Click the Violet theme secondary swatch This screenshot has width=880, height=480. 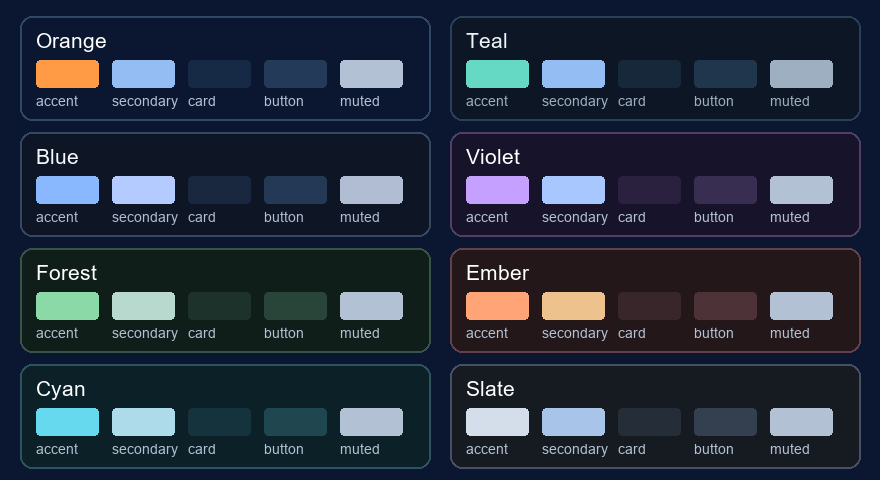pos(574,190)
